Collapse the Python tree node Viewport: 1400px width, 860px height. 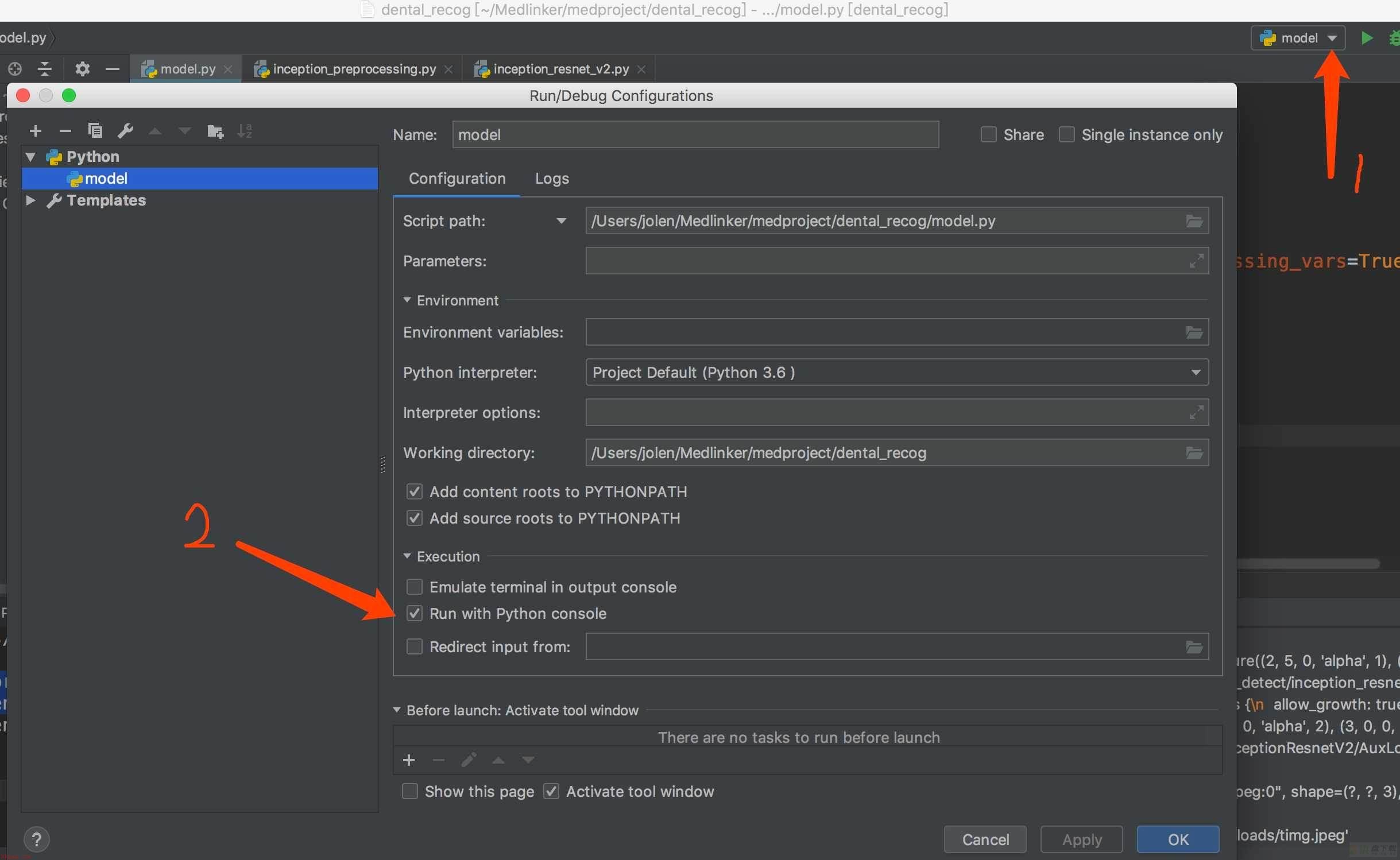point(31,157)
